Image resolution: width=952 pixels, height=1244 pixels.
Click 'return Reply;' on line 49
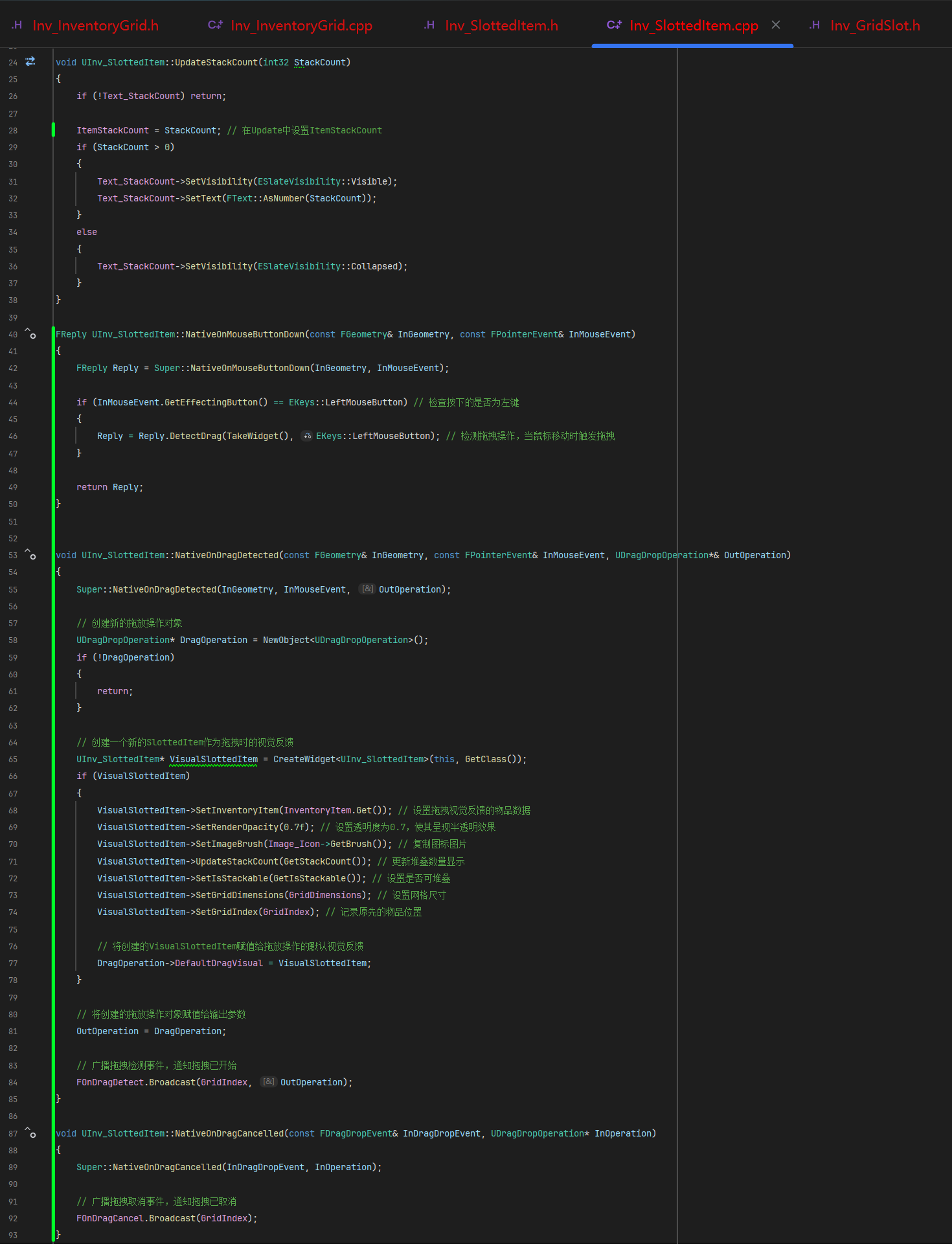coord(110,487)
